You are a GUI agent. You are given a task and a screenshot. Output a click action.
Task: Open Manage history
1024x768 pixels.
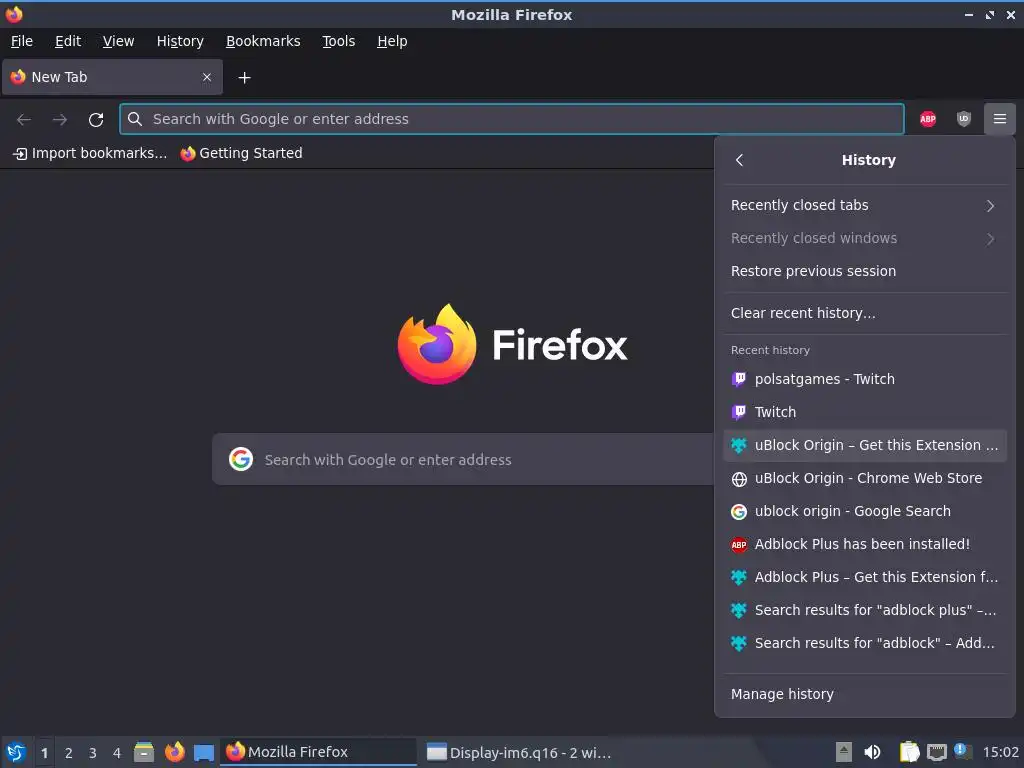pyautogui.click(x=865, y=694)
